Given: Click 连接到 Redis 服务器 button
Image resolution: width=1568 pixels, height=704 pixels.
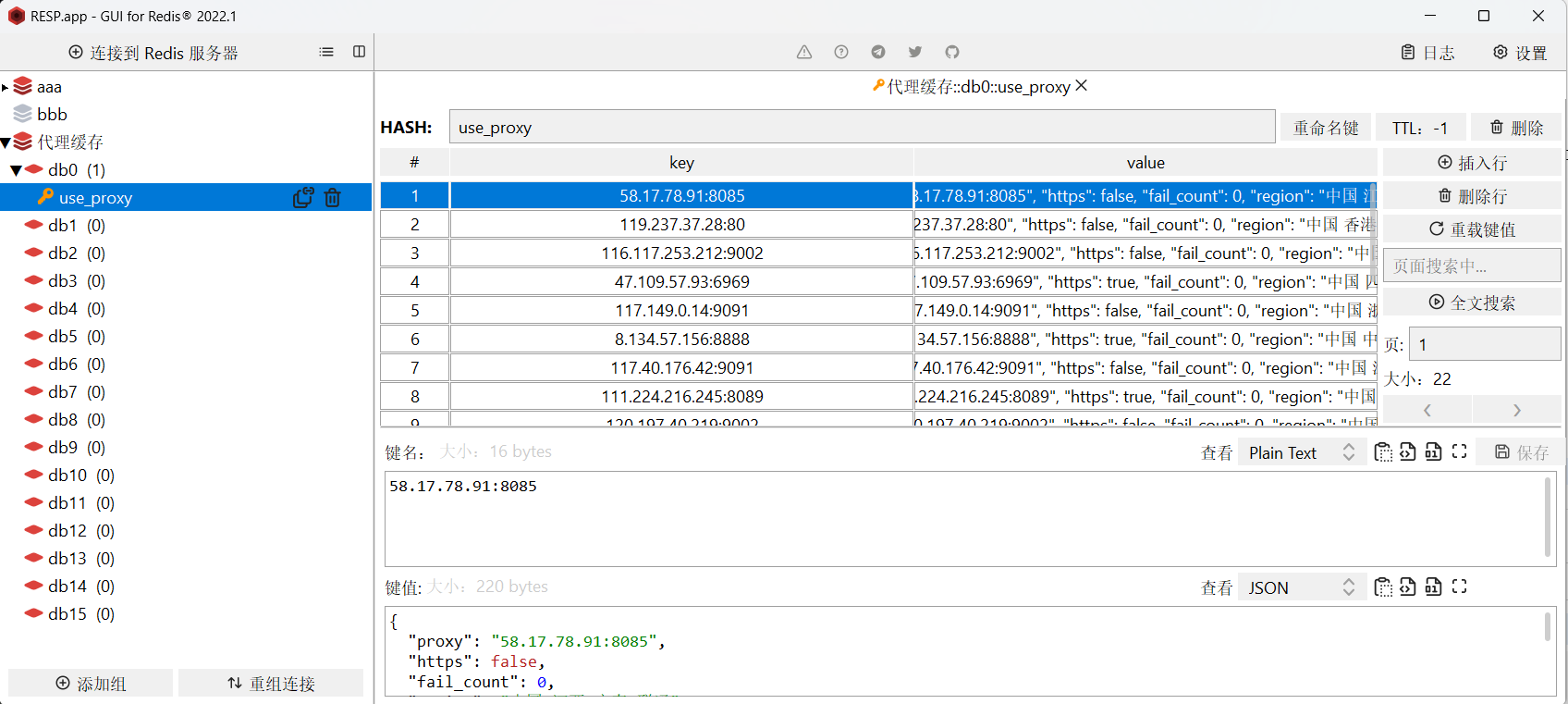Looking at the screenshot, I should point(153,53).
